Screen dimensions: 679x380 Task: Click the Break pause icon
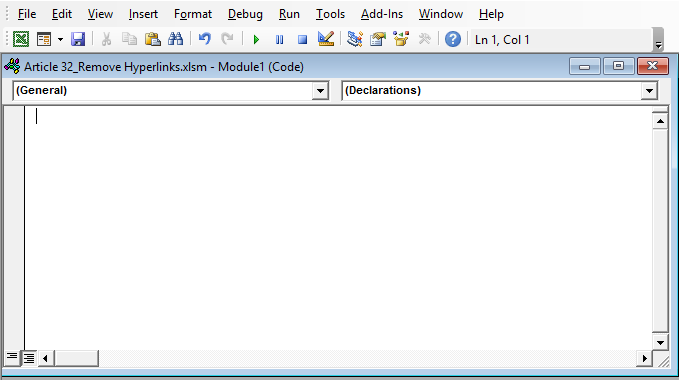coord(279,40)
